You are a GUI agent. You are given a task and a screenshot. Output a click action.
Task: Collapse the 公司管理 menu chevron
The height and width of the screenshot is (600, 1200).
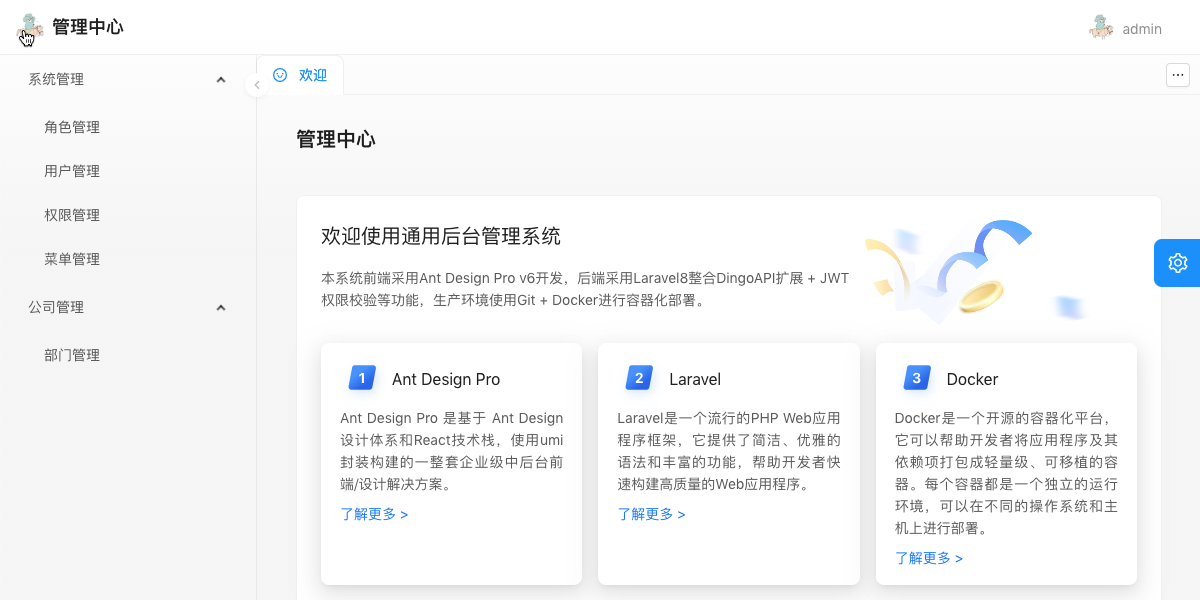[x=221, y=307]
